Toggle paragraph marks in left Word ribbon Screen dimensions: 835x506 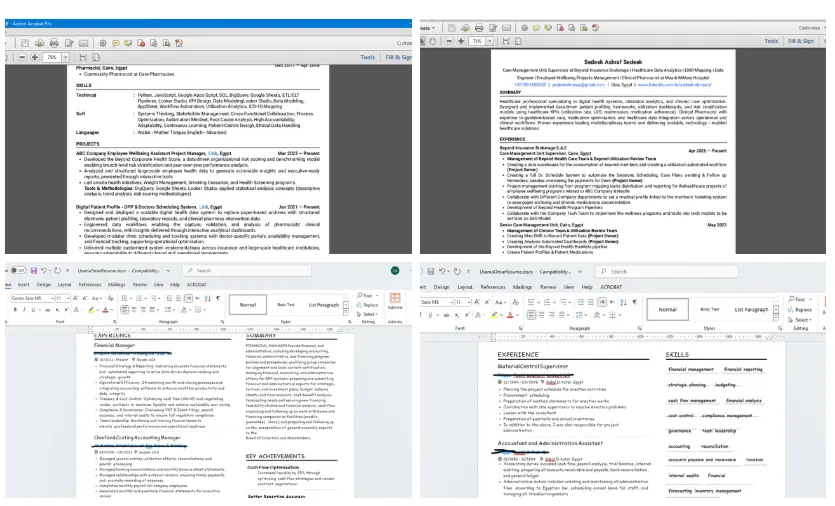(218, 298)
